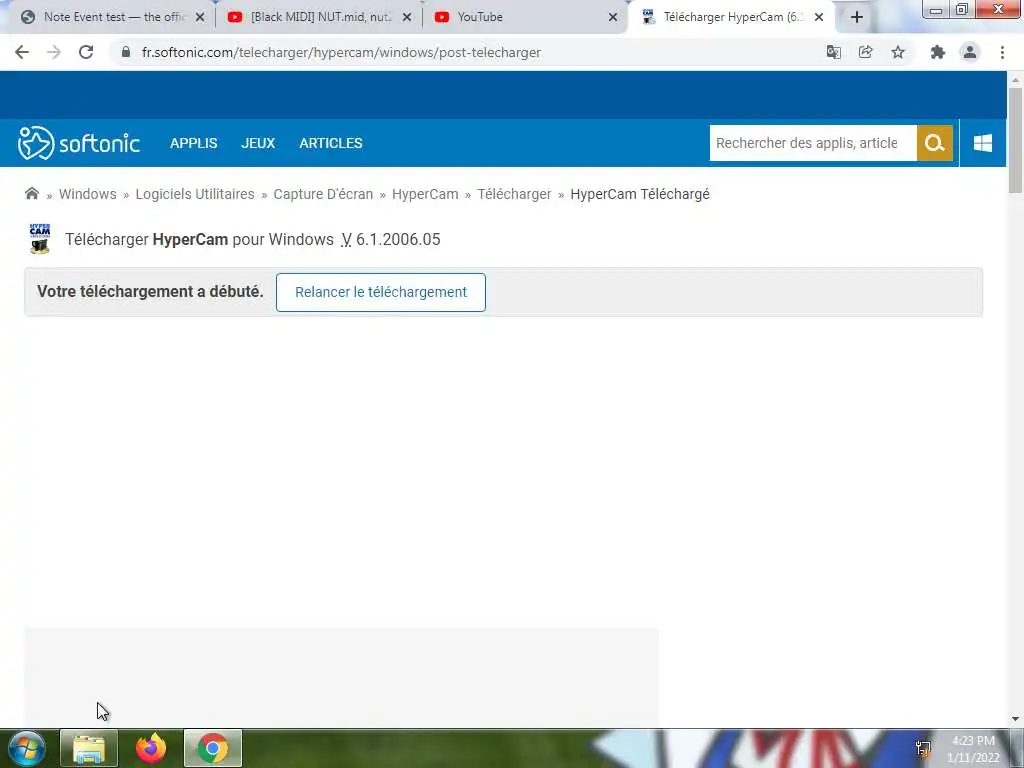Click the translate page icon in address bar
Screen dimensions: 1024x768
pos(833,52)
